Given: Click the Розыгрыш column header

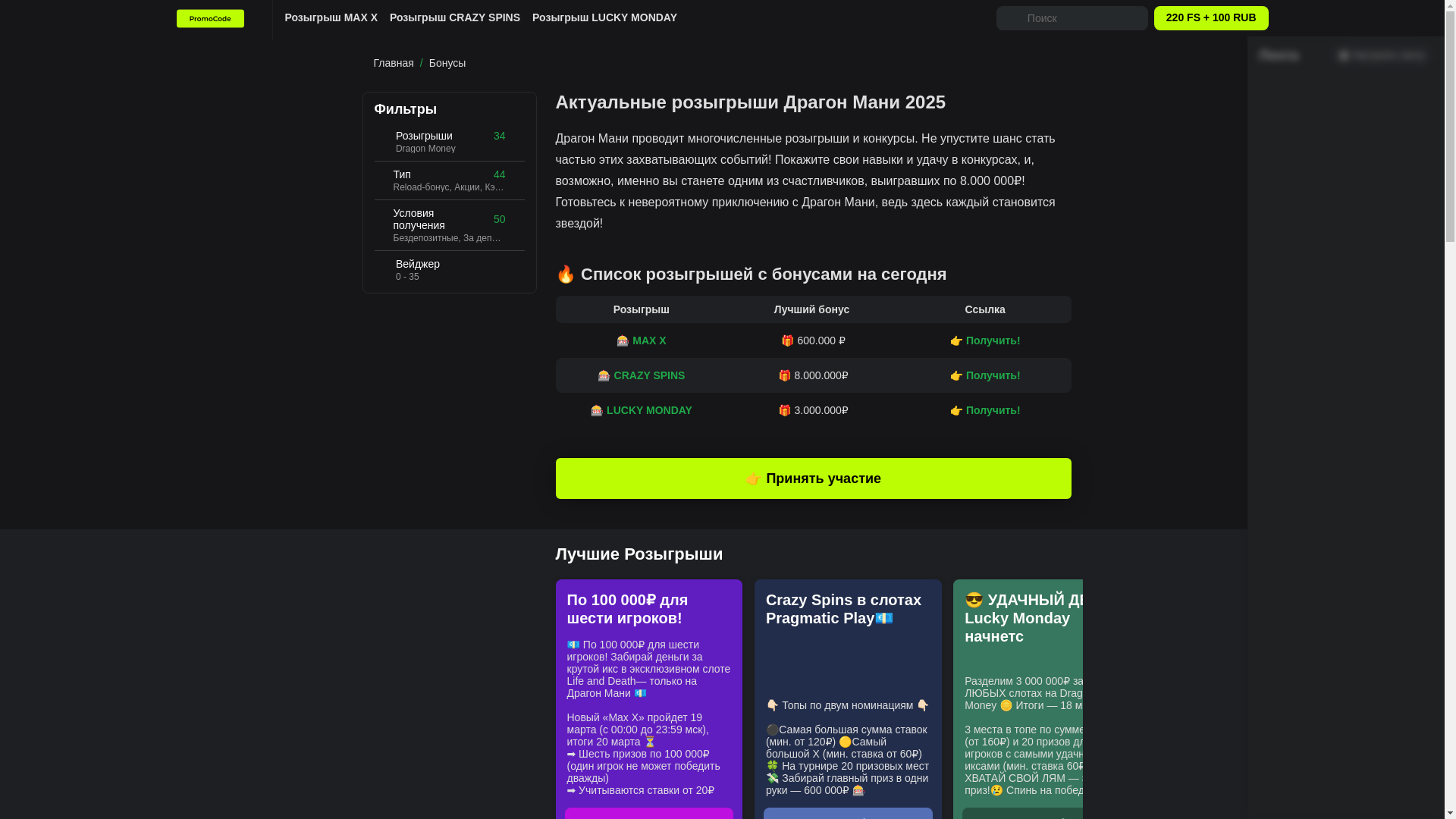Looking at the screenshot, I should pos(641,309).
